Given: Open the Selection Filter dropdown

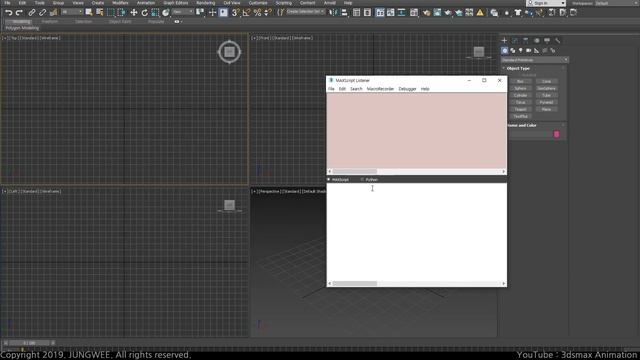Looking at the screenshot, I should coord(72,12).
